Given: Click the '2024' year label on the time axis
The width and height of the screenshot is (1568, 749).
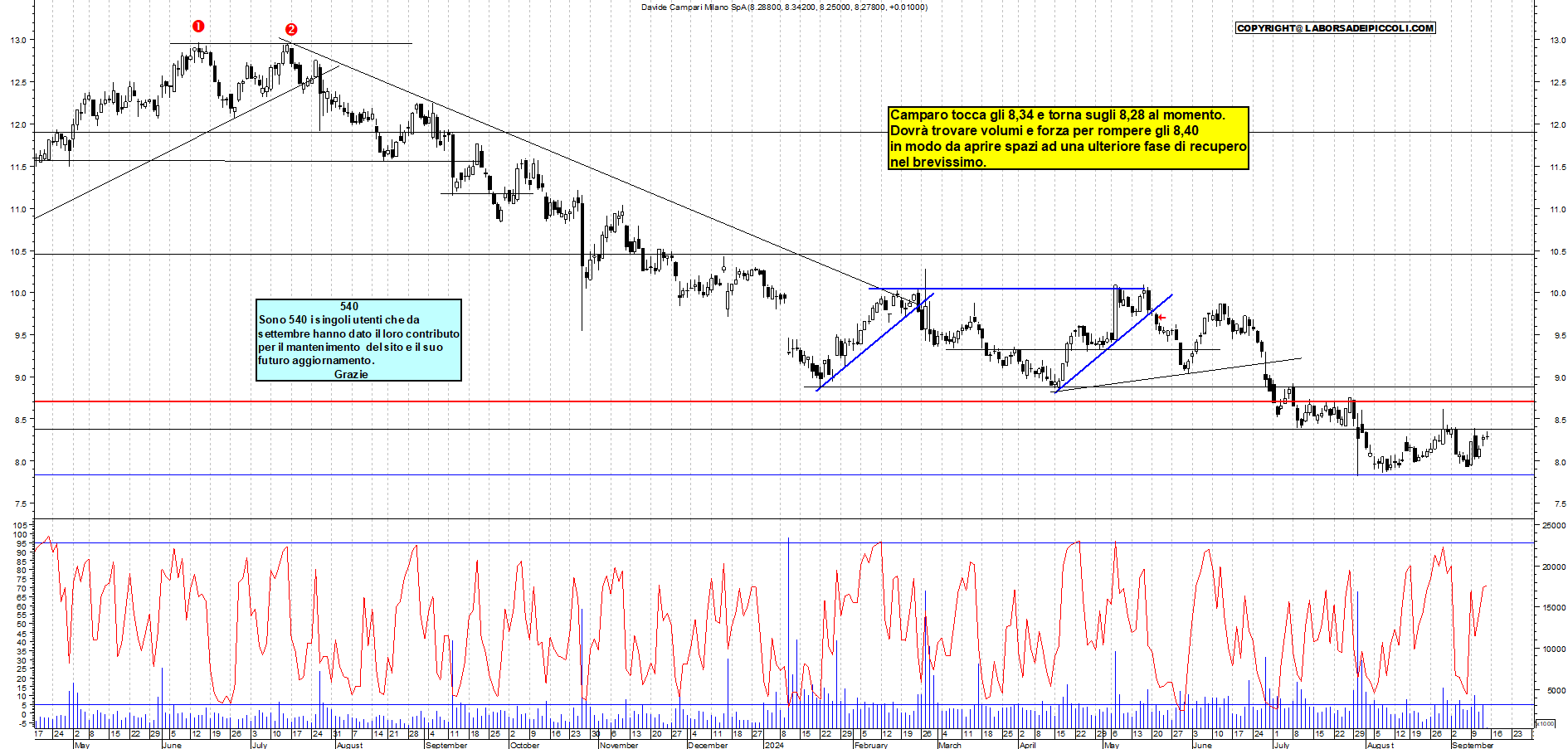Looking at the screenshot, I should pos(774,745).
